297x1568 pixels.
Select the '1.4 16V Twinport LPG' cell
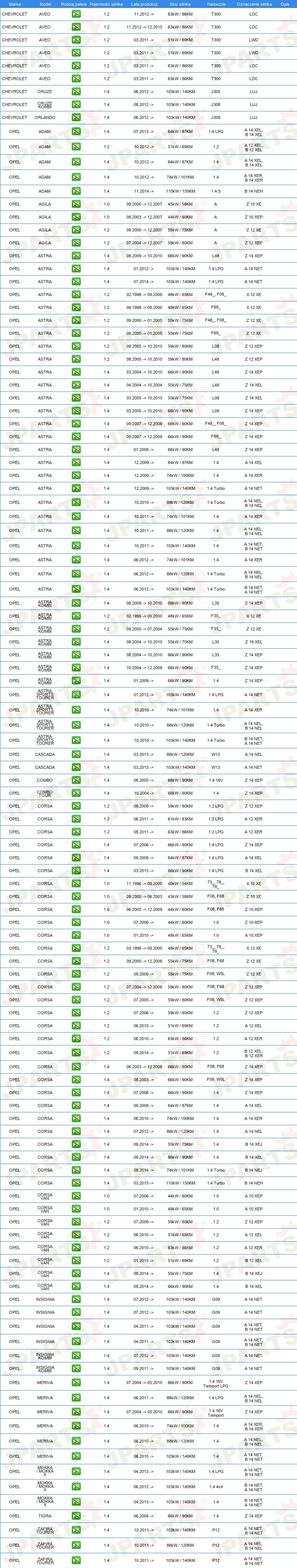pyautogui.click(x=215, y=1382)
